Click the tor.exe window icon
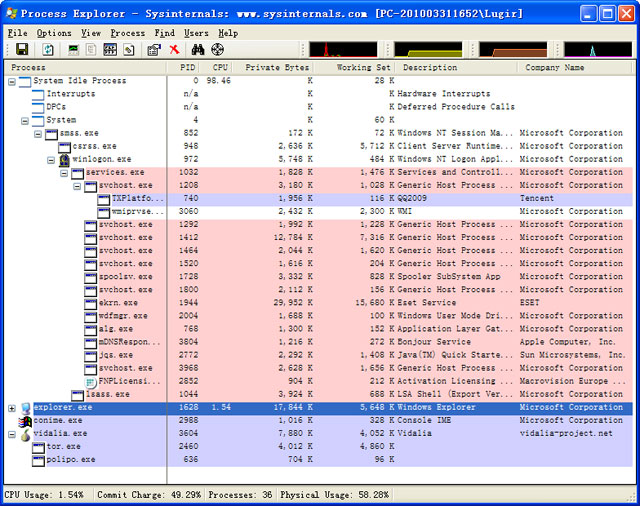This screenshot has width=640, height=506. click(38, 448)
